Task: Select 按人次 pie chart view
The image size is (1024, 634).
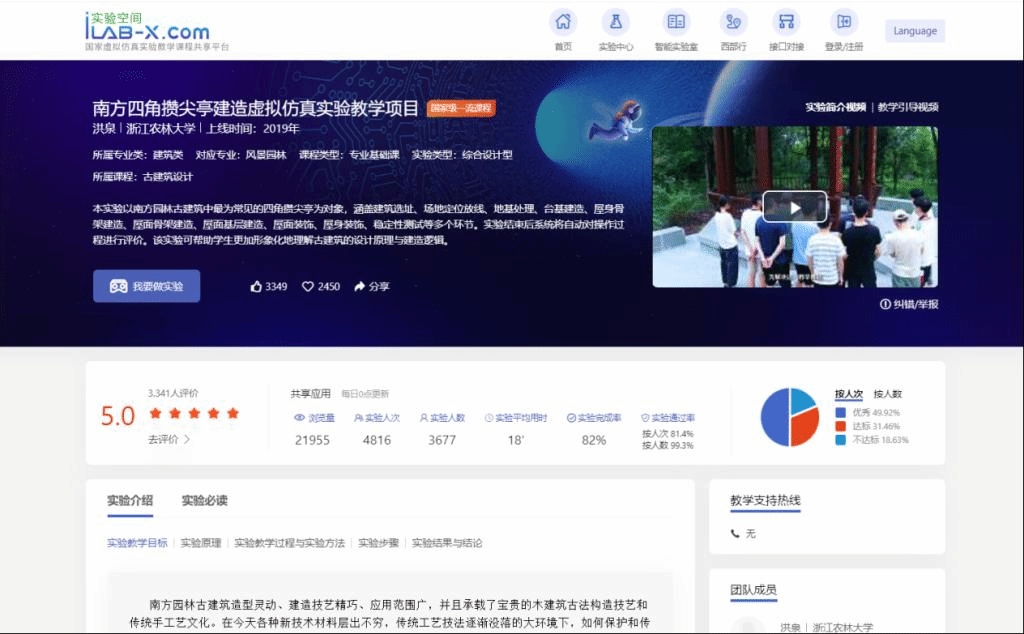Action: (848, 394)
